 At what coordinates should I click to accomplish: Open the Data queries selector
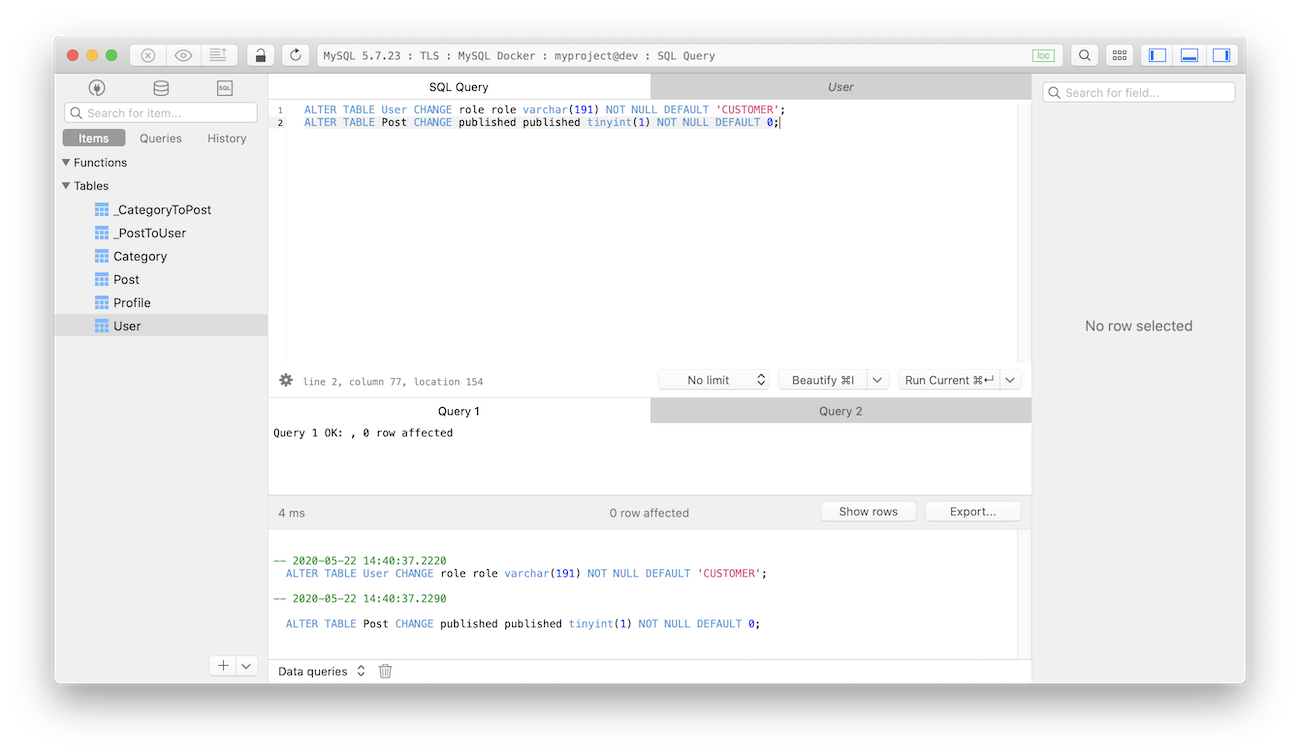click(313, 671)
